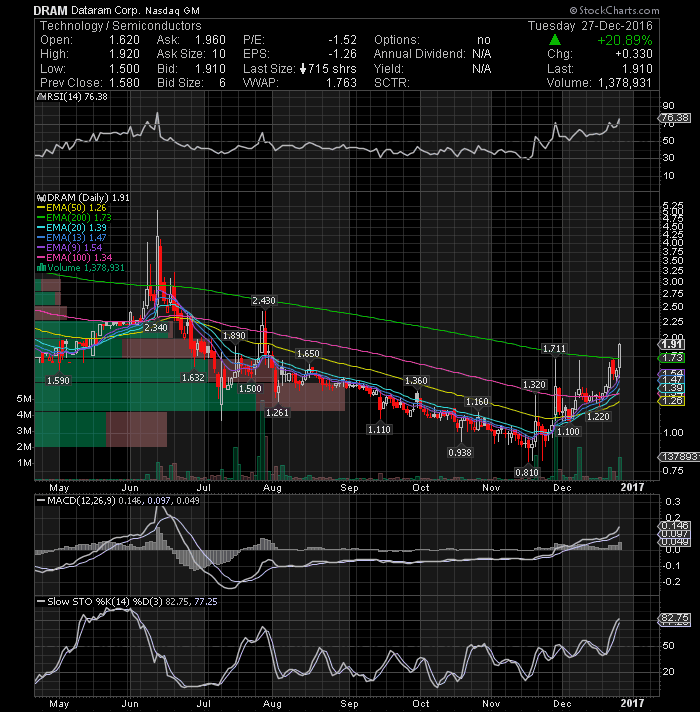Click the 1.91 last-price axis tag
The image size is (700, 712).
click(x=672, y=344)
